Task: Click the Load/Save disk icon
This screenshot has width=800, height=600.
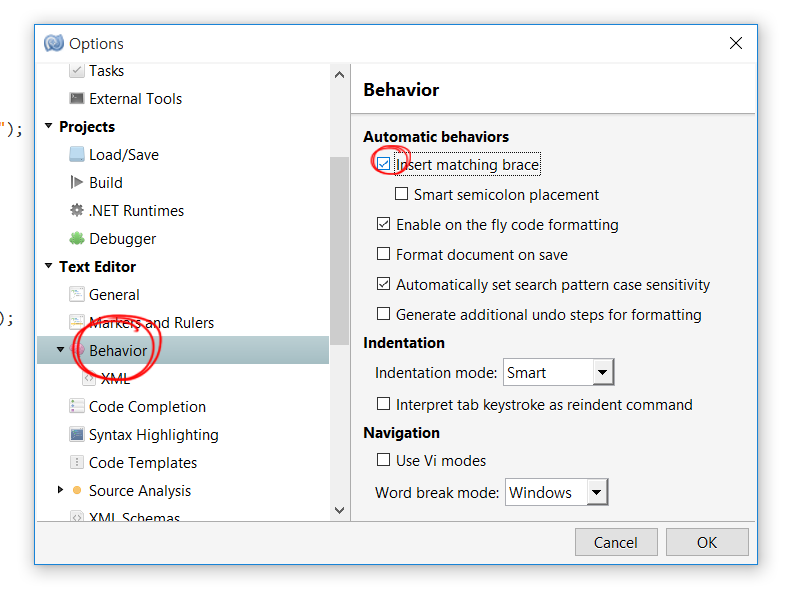Action: (x=77, y=154)
